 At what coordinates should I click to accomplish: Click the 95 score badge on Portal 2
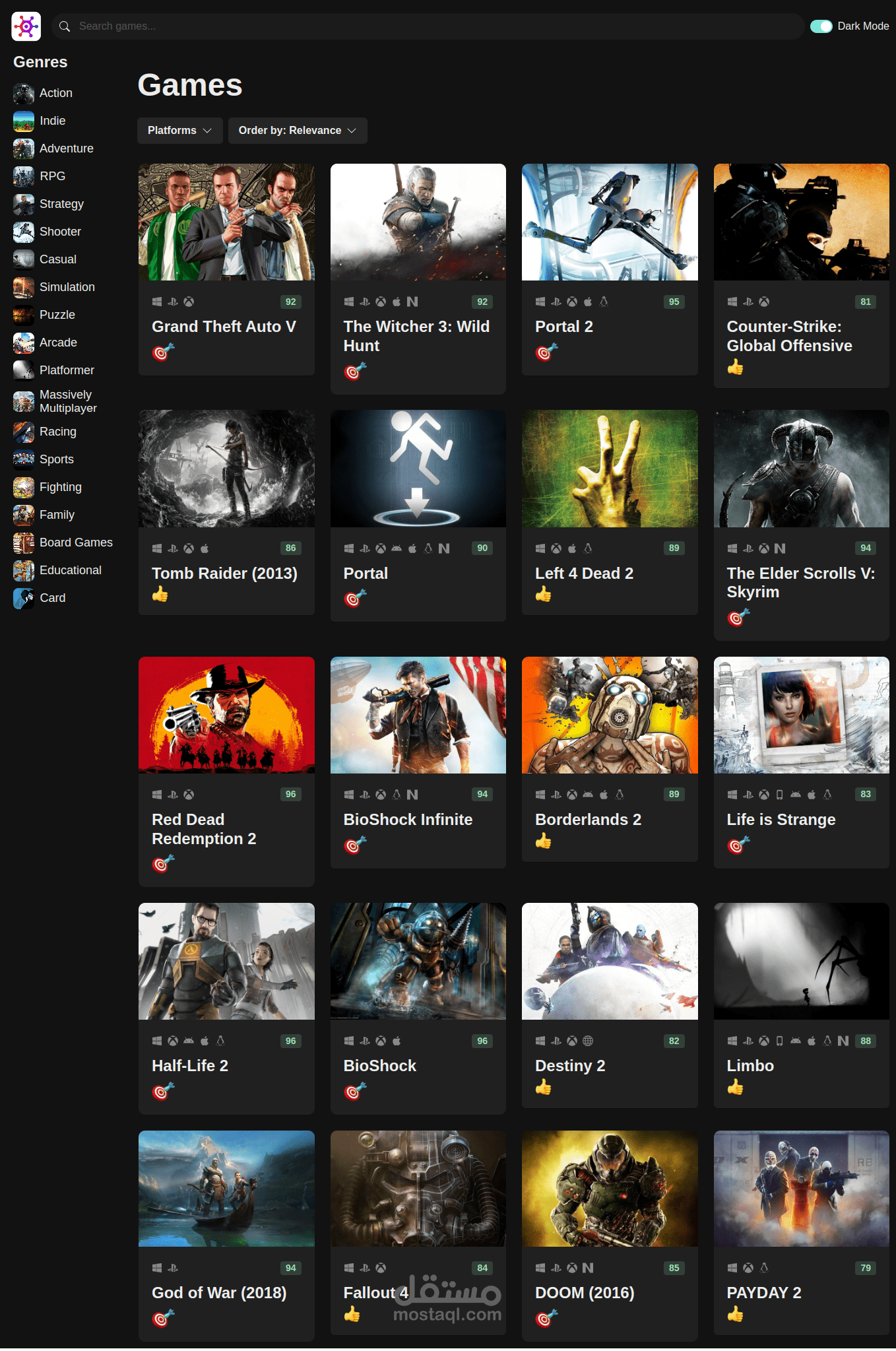coord(674,302)
